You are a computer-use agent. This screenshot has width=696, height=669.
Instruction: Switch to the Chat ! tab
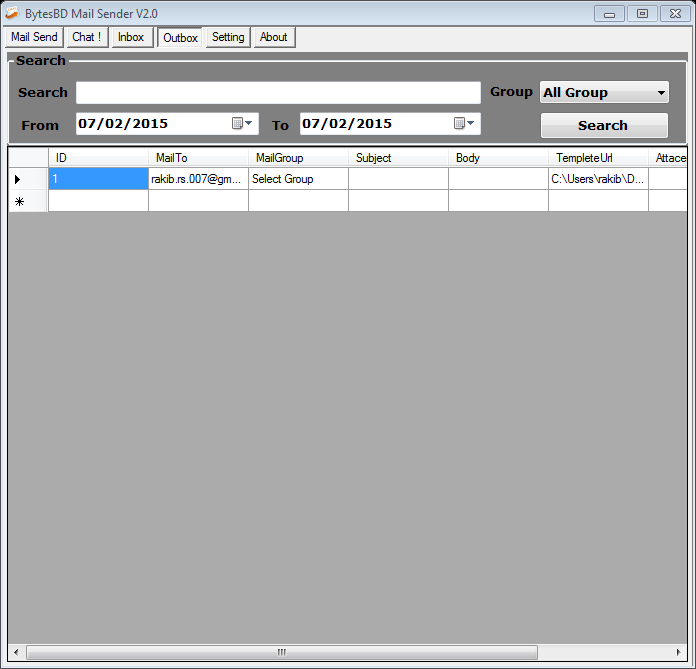tap(87, 37)
